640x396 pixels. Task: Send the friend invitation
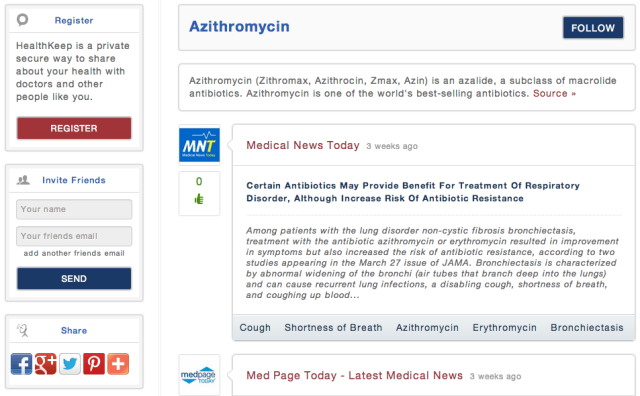point(74,278)
